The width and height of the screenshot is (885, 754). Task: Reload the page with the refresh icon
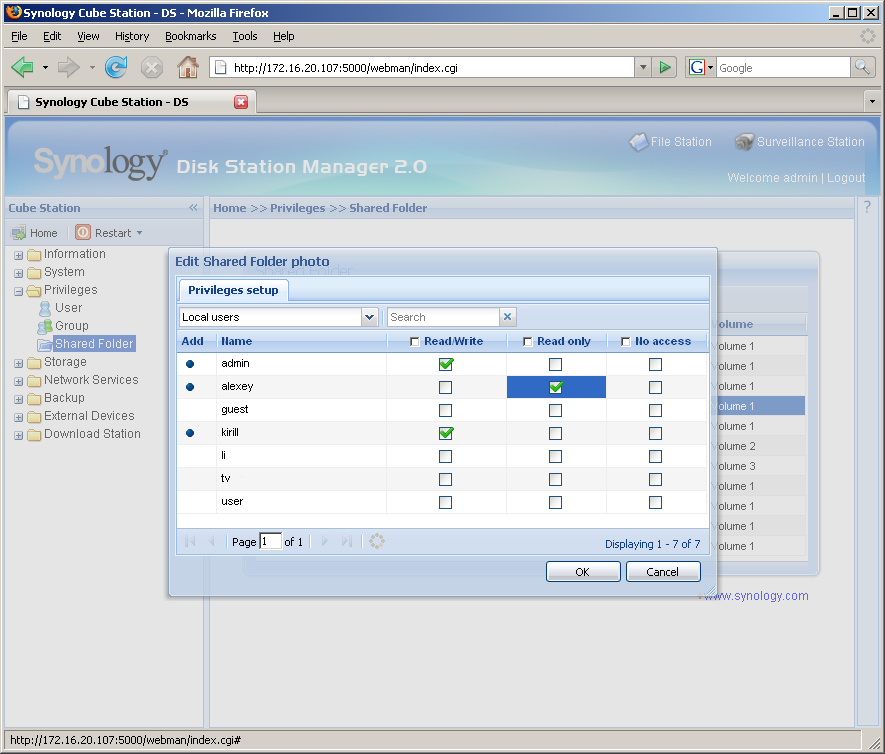[x=116, y=68]
